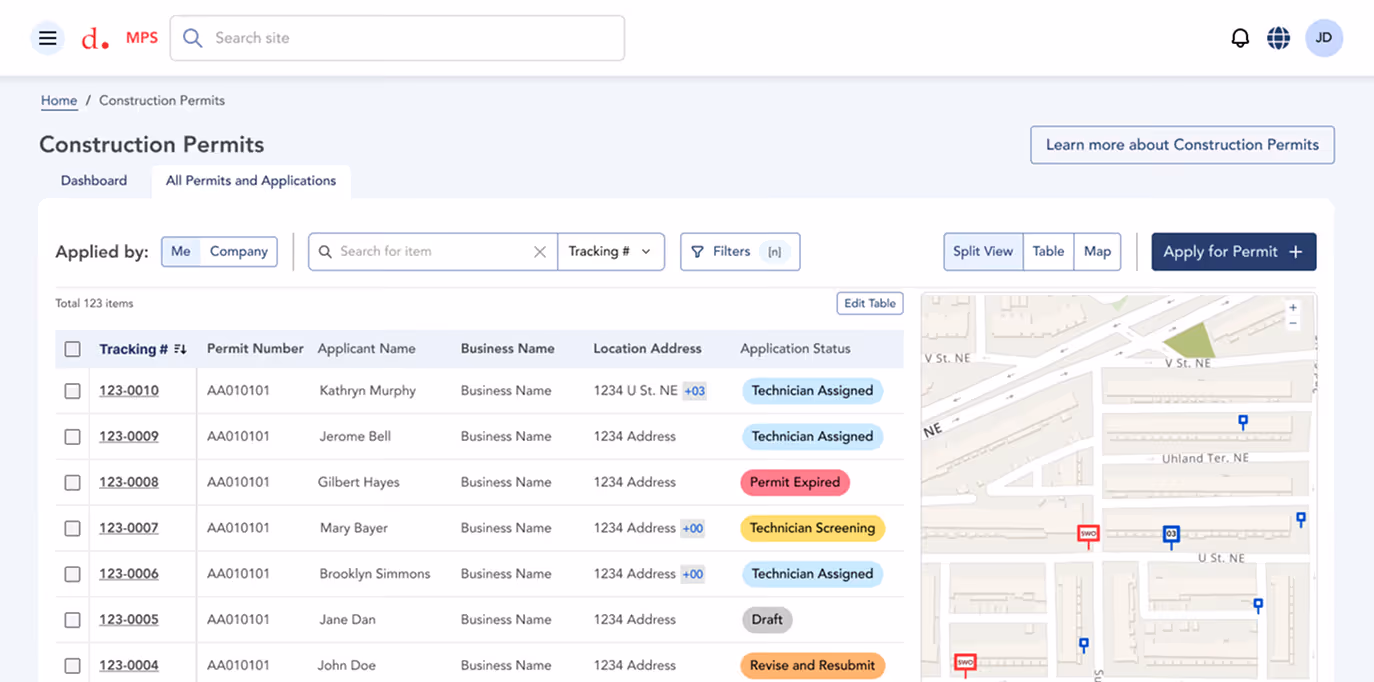Open the language globe icon
This screenshot has width=1374, height=682.
coord(1278,37)
